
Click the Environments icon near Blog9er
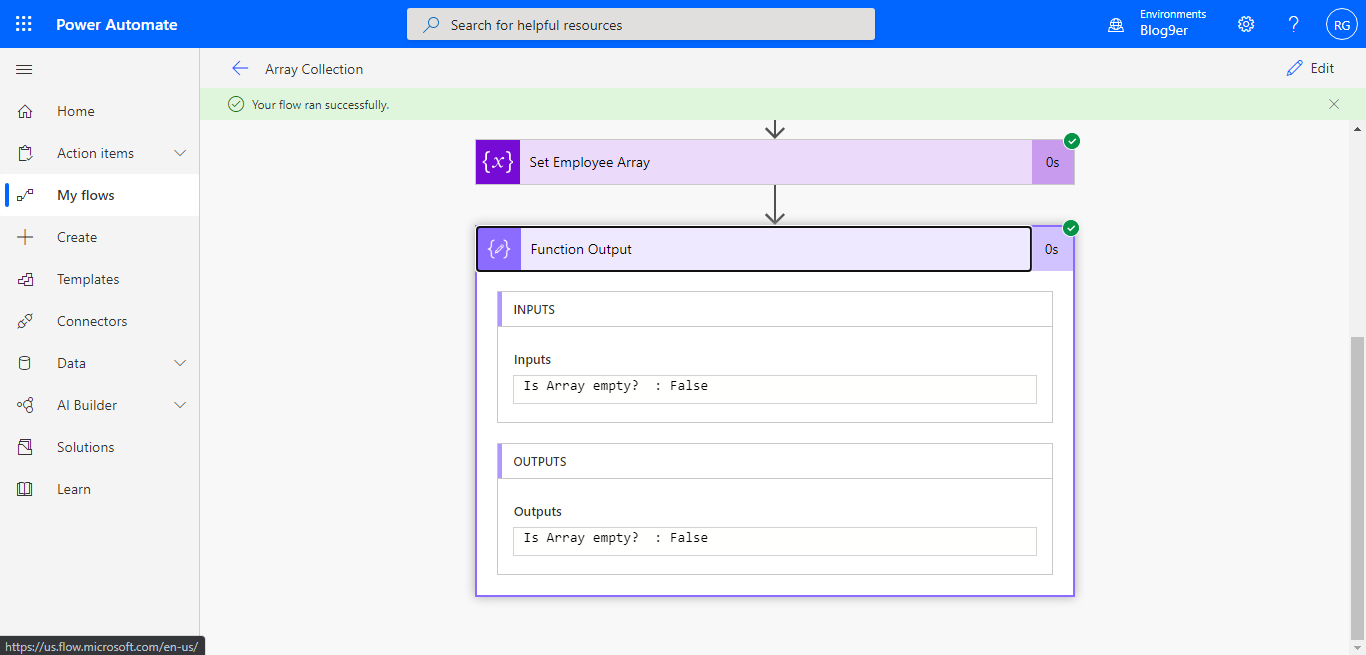1115,24
